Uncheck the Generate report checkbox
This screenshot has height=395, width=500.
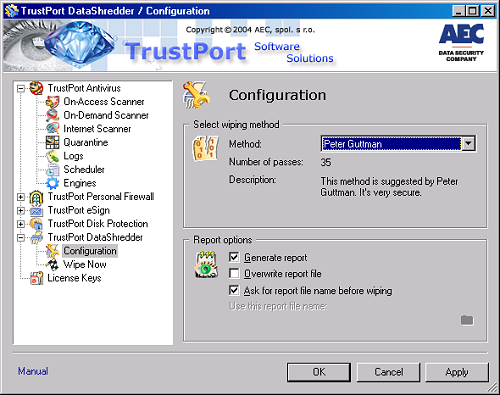coord(234,257)
